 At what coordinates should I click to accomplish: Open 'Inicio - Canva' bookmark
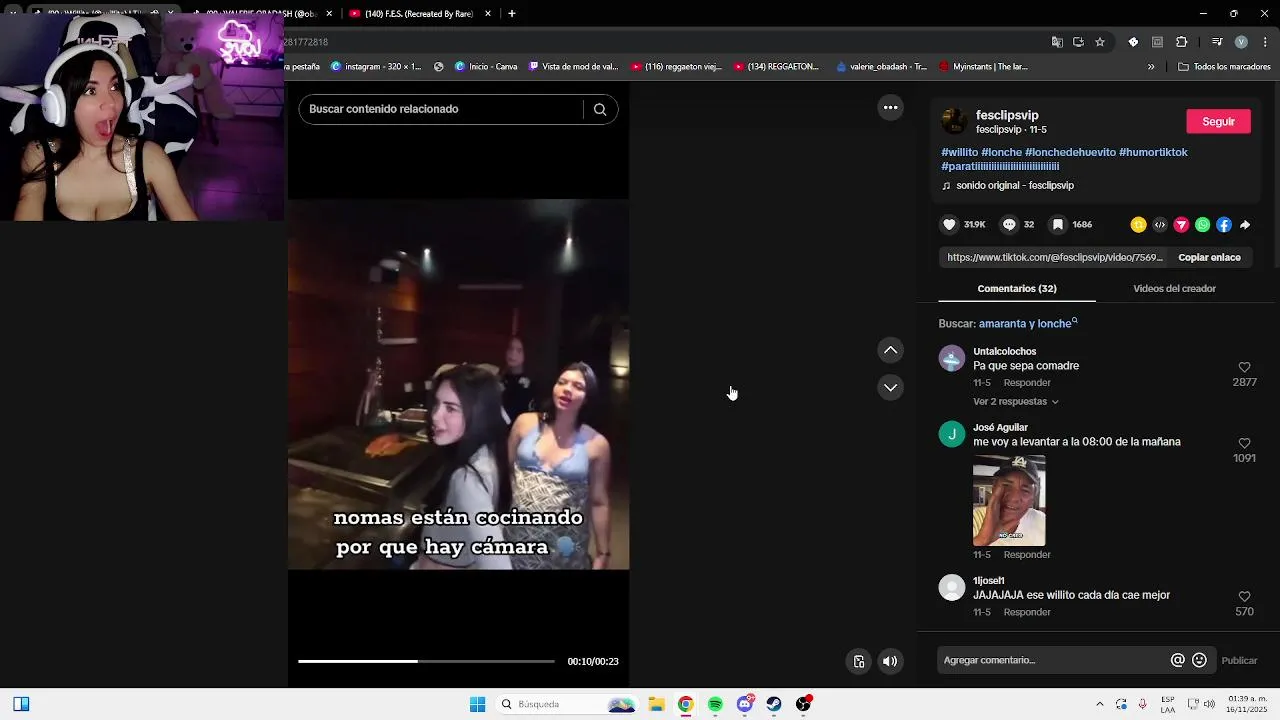(x=486, y=67)
